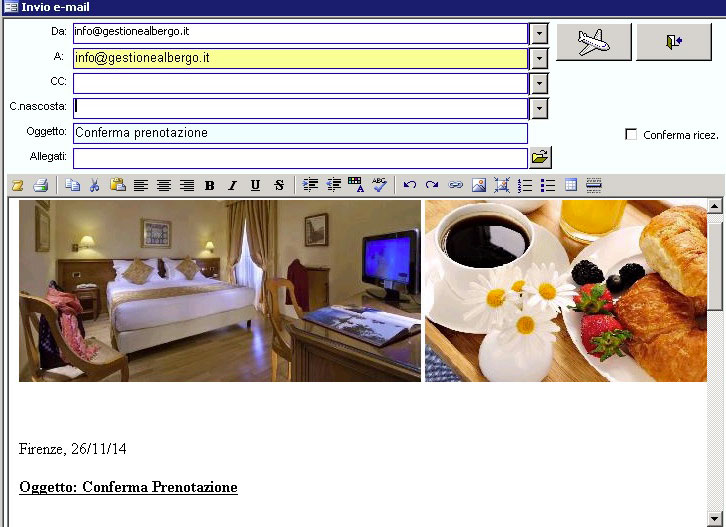Open the font color palette
The width and height of the screenshot is (726, 527).
click(x=356, y=185)
